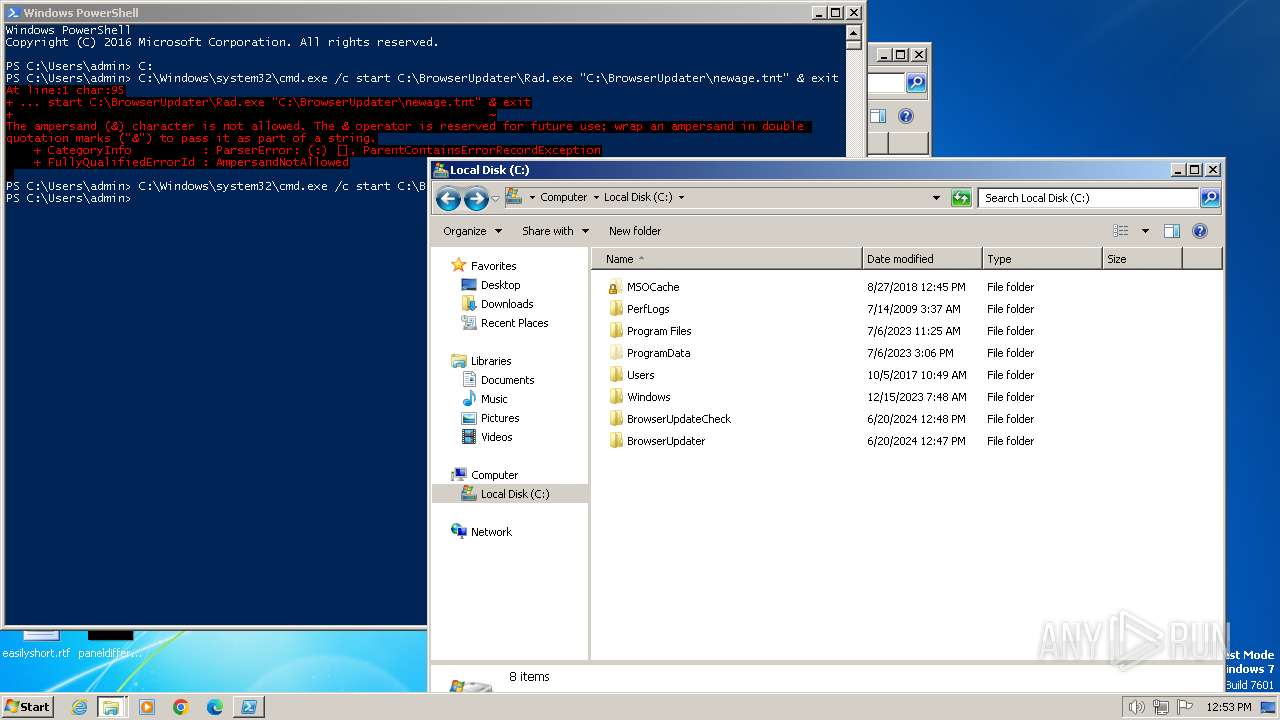Click the Forward arrow in Local Disk window

click(476, 198)
